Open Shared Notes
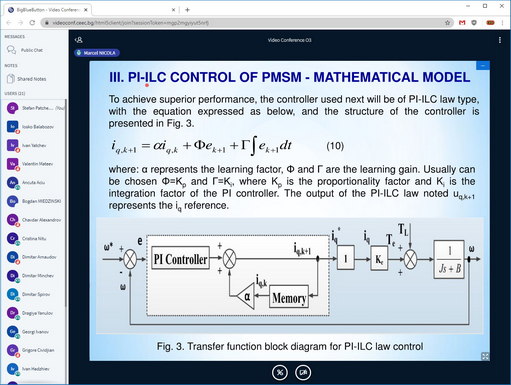Image resolution: width=511 pixels, height=385 pixels. [32, 79]
